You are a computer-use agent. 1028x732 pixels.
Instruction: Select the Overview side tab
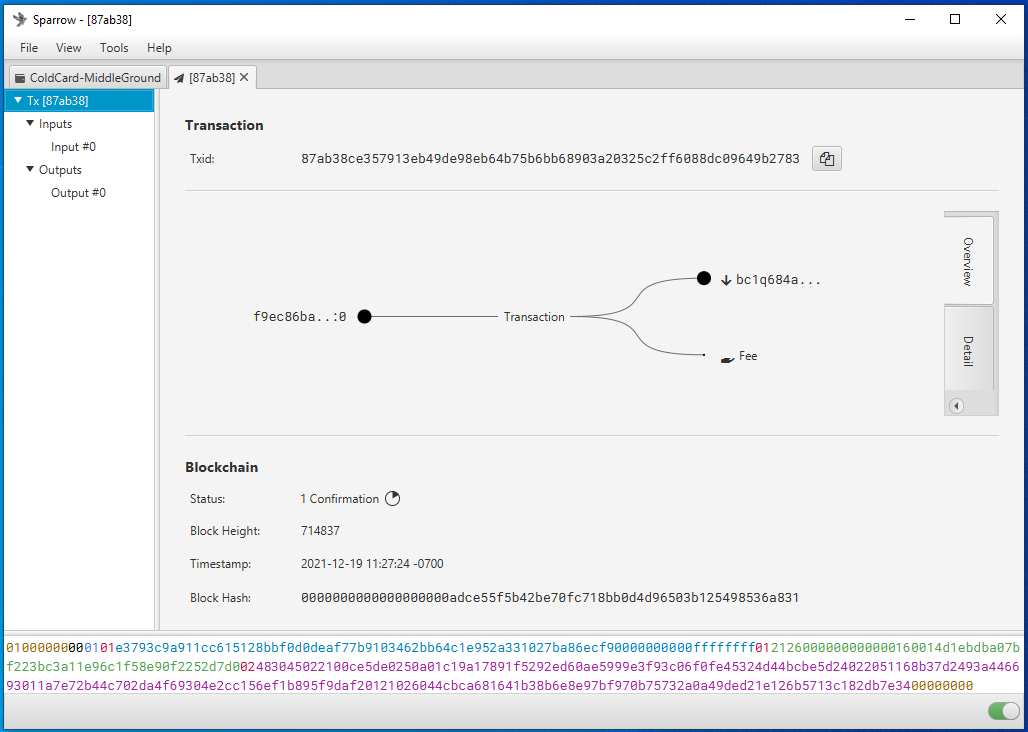point(968,261)
